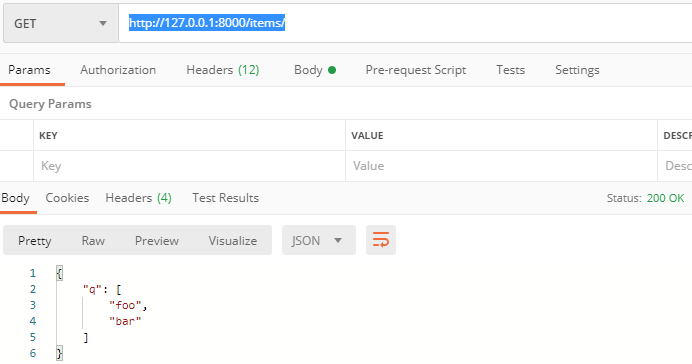
Task: Open the GET method dropdown
Action: point(61,23)
